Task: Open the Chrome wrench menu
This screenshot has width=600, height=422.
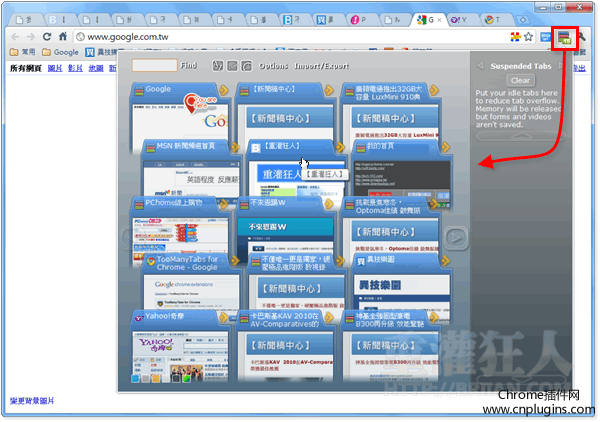Action: tap(582, 37)
